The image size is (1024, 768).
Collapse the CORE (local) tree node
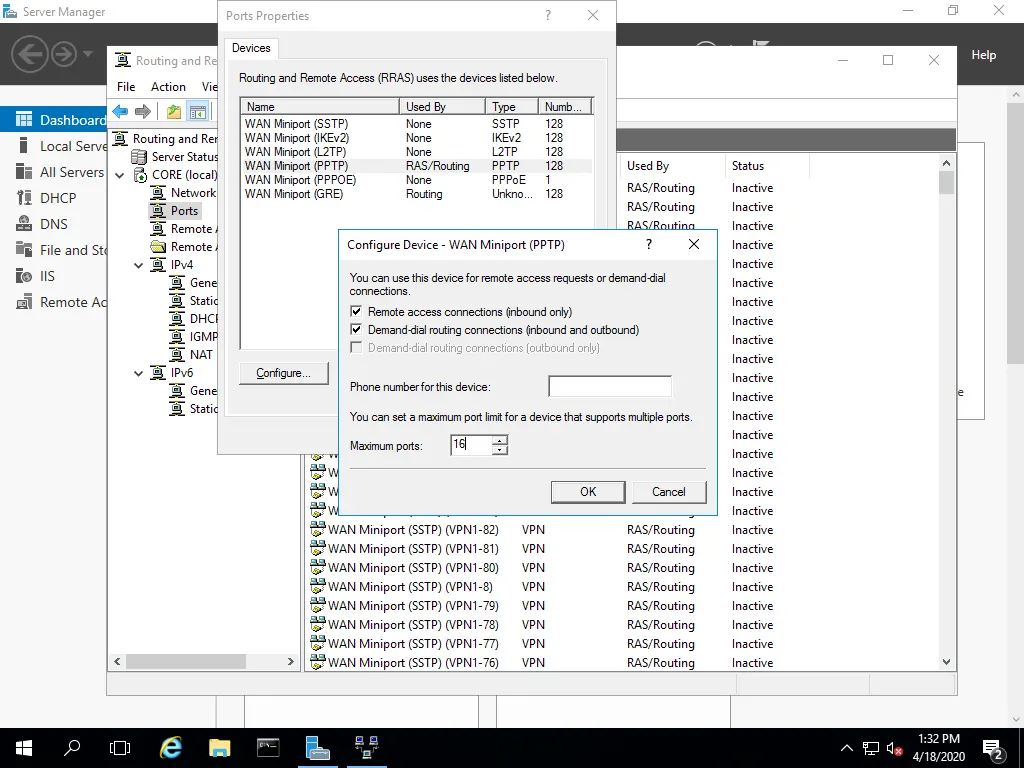tap(120, 175)
